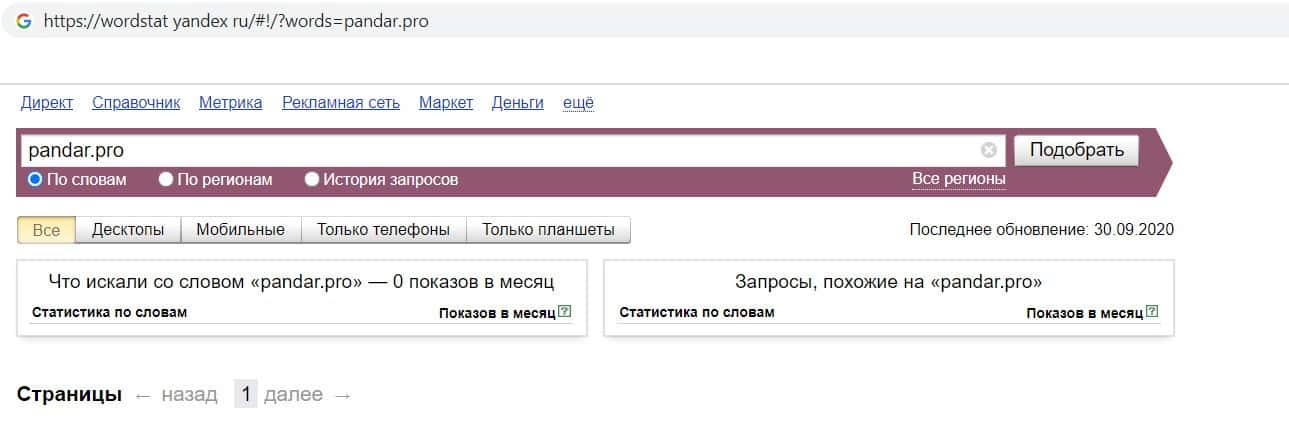1289x444 pixels.
Task: Switch to the "Мобильные" tab
Action: [240, 230]
